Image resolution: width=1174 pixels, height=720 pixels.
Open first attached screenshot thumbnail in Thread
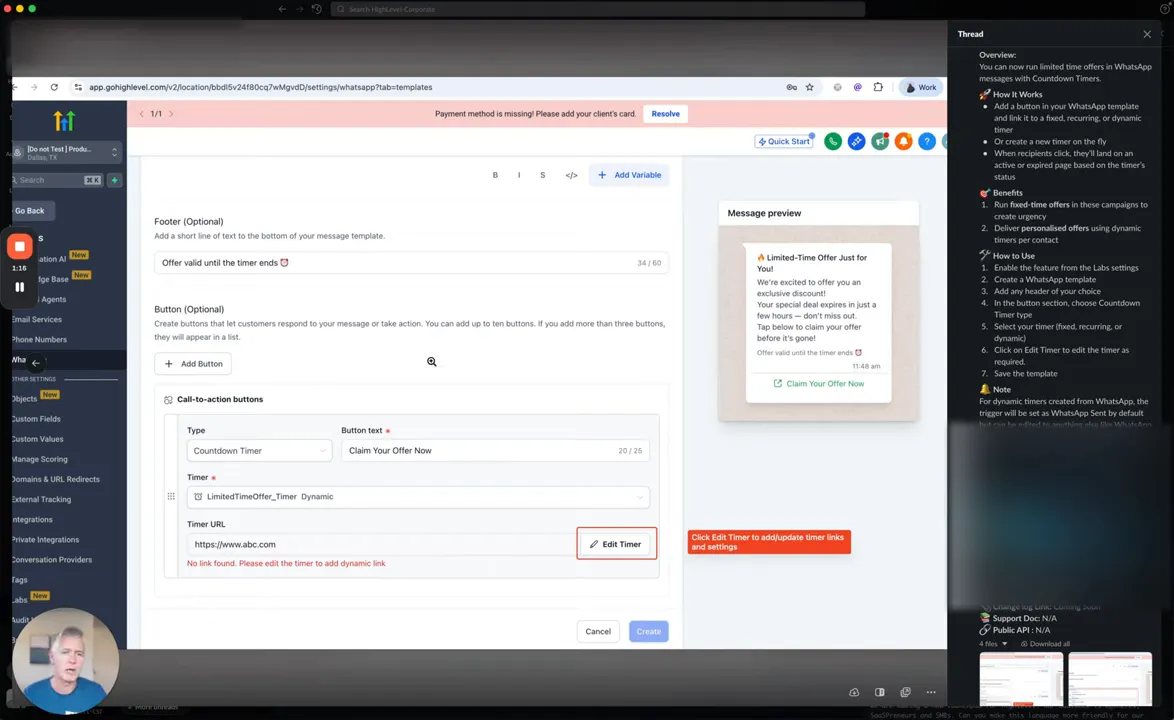tap(1021, 680)
